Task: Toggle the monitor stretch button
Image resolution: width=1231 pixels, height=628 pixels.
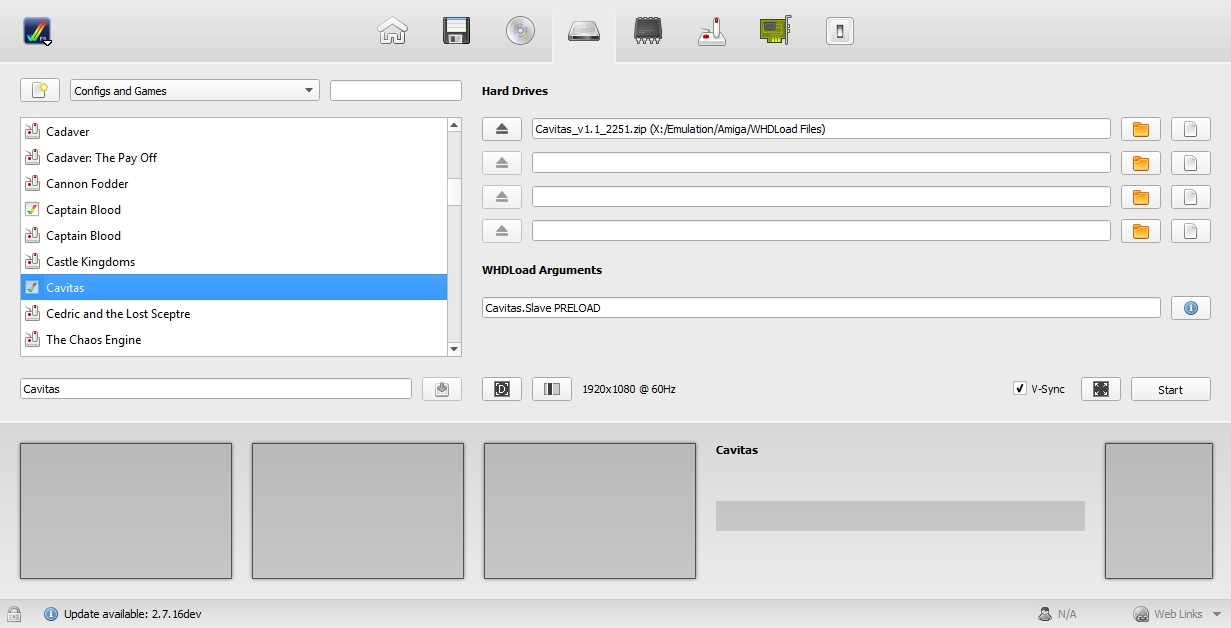Action: [x=552, y=389]
